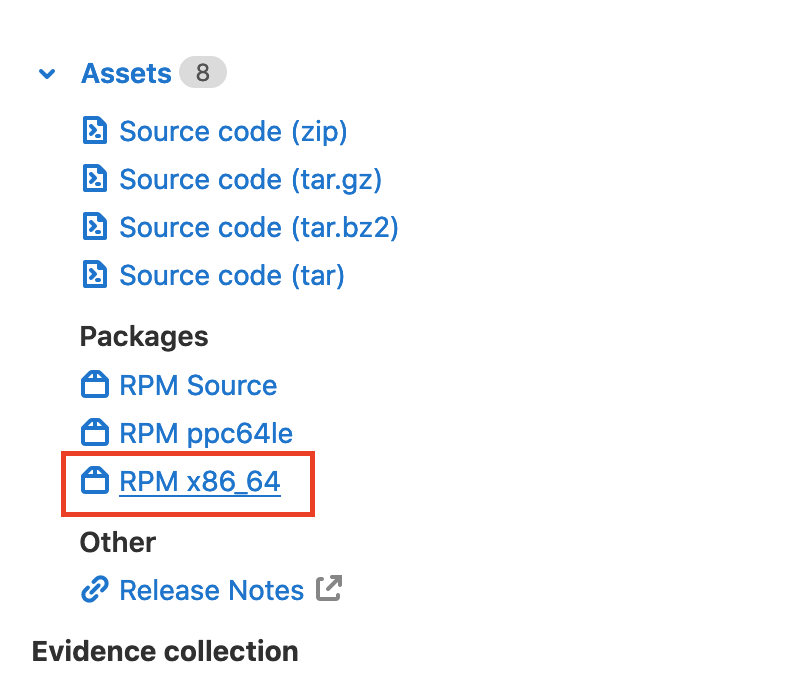Download the RPM ppc64le package link
This screenshot has height=680, width=788.
coord(206,433)
